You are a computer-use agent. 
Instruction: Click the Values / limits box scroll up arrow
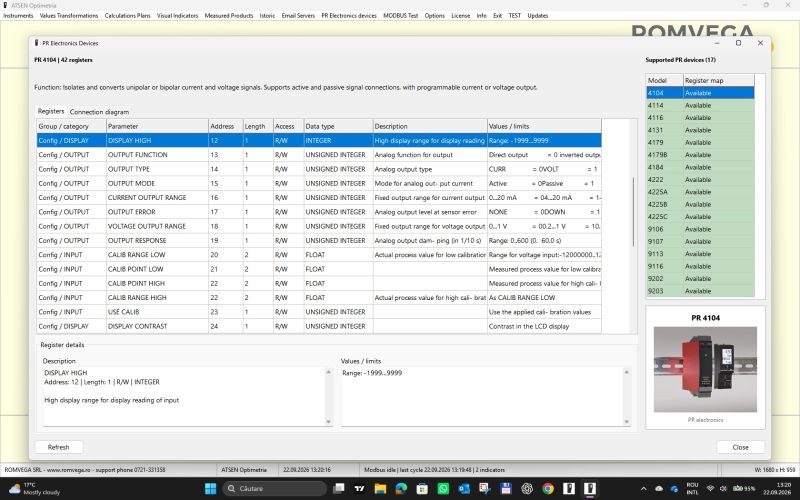(x=627, y=372)
